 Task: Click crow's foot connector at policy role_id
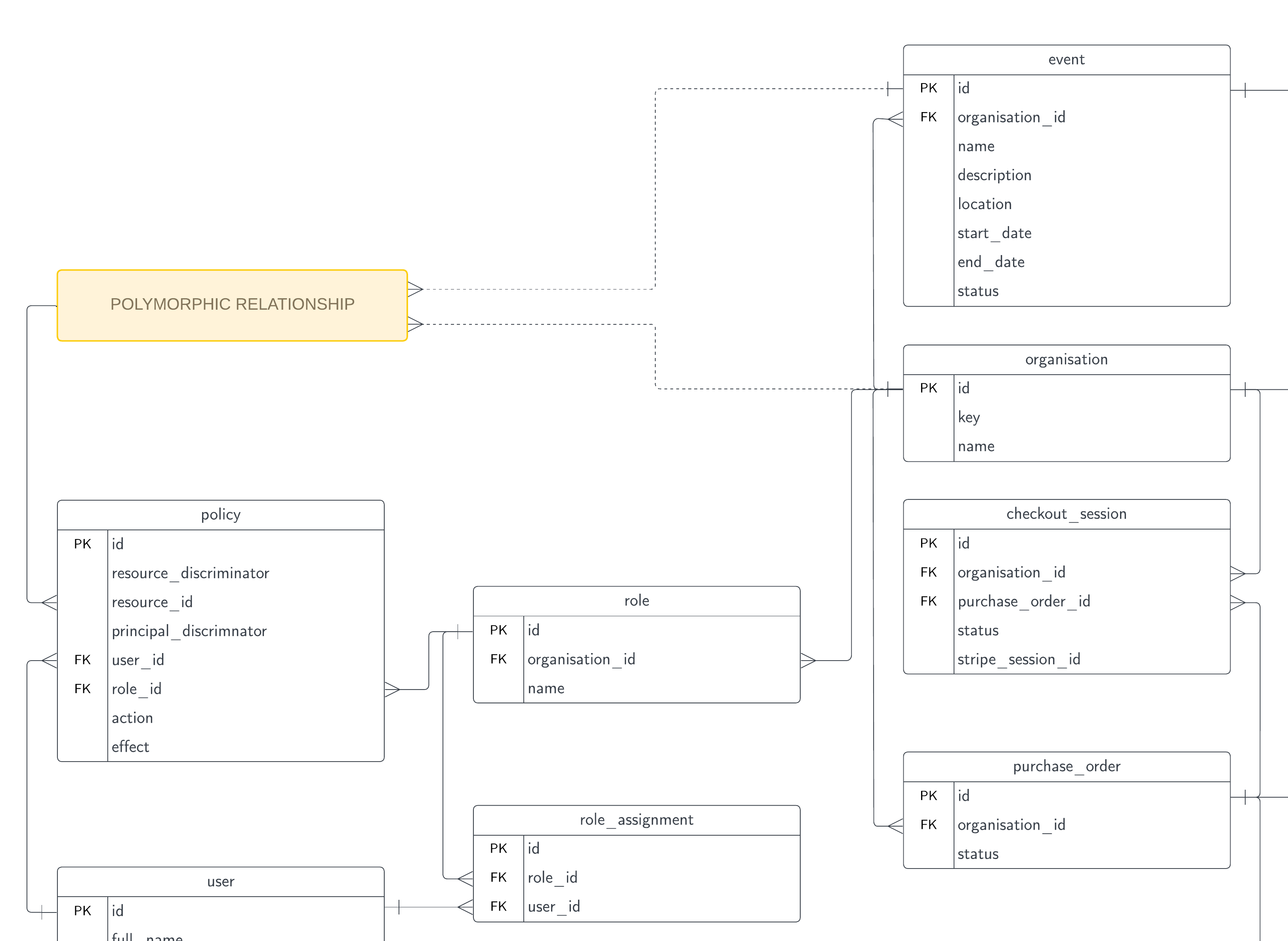pos(393,689)
